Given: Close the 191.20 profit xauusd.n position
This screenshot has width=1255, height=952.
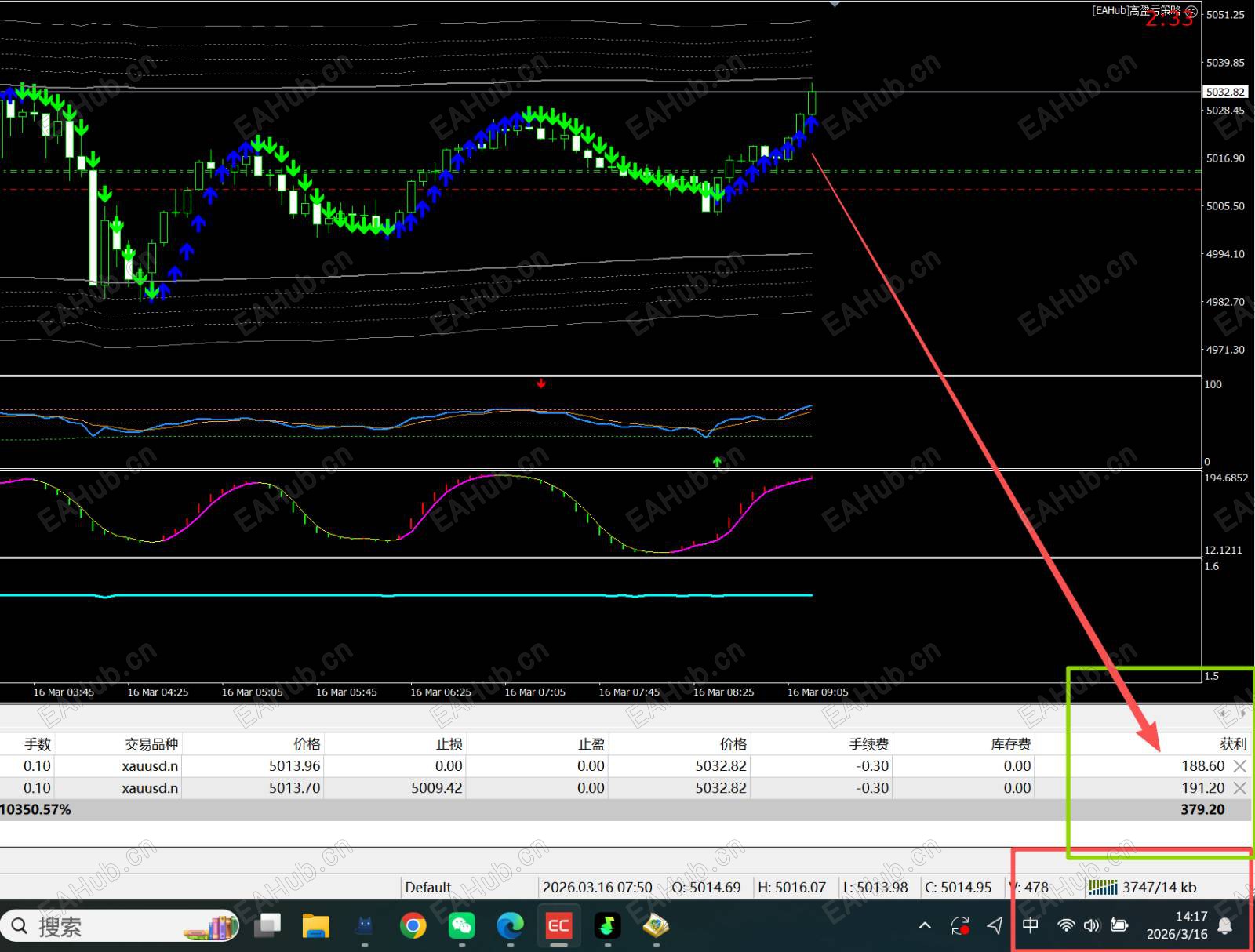Looking at the screenshot, I should [1239, 788].
